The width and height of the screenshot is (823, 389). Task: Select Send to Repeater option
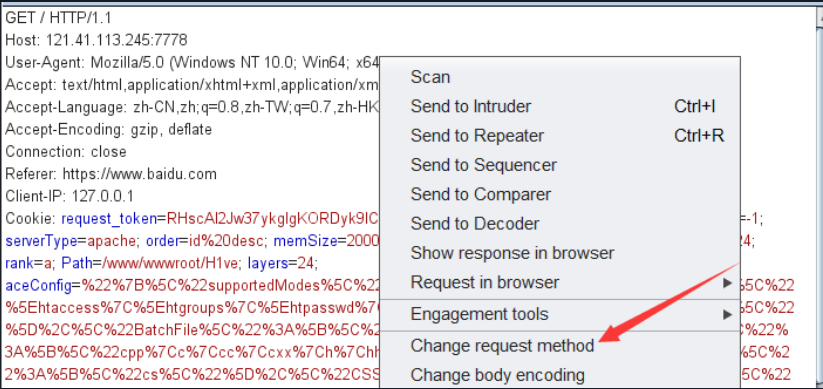coord(560,136)
